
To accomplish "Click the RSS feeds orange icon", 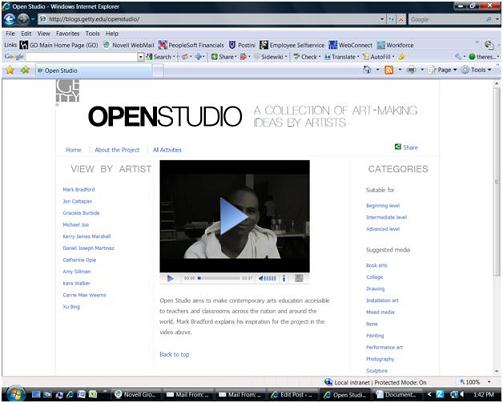I will click(x=389, y=70).
